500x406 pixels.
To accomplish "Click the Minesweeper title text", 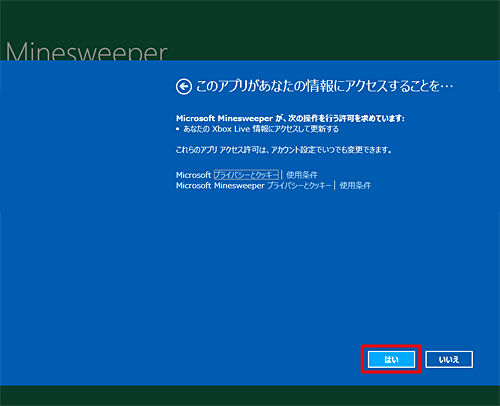I will [x=87, y=51].
